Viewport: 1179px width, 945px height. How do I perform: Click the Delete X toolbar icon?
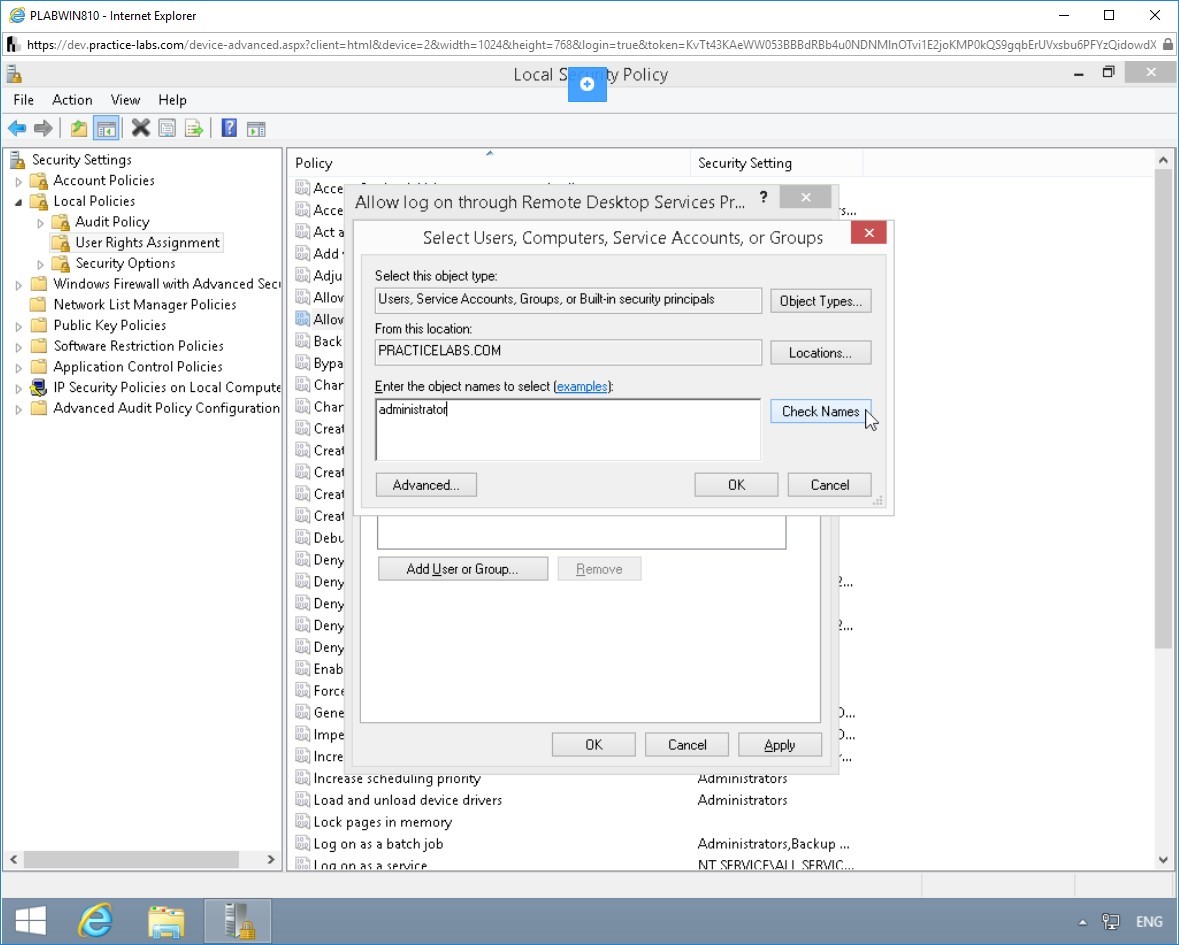[x=141, y=129]
